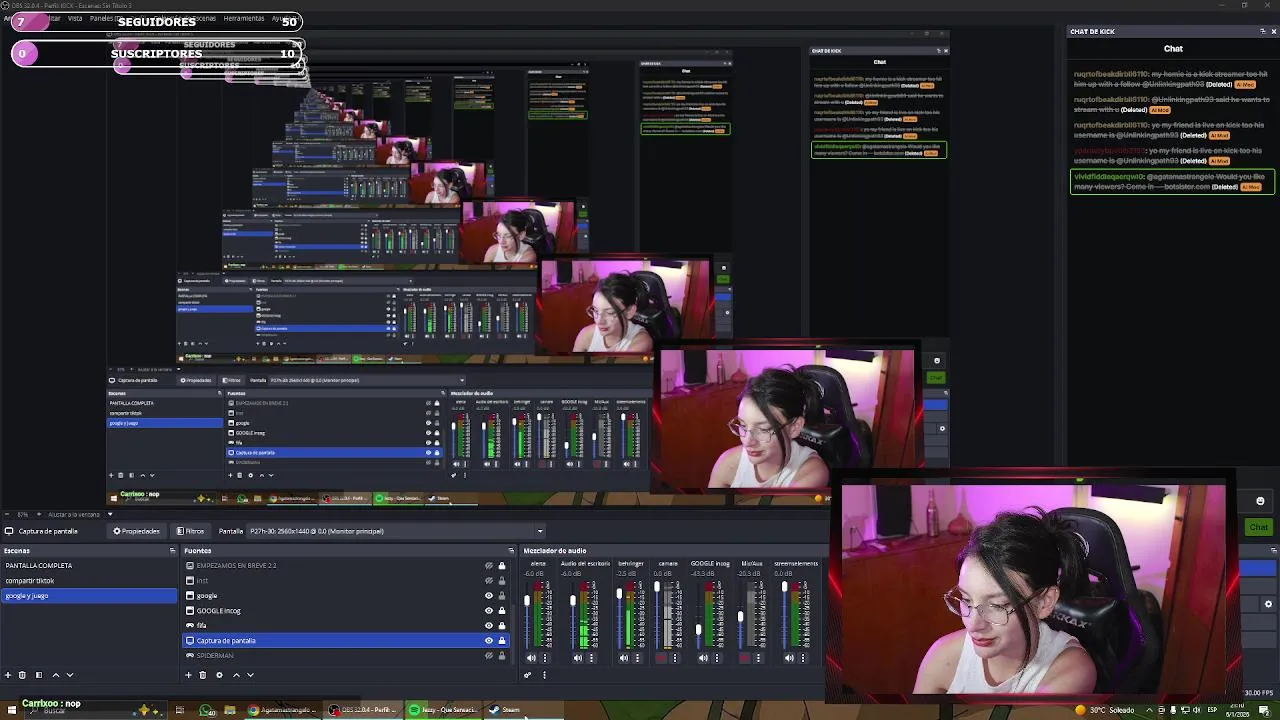Delete selected scene with trash icon
The width and height of the screenshot is (1280, 720).
click(24, 675)
